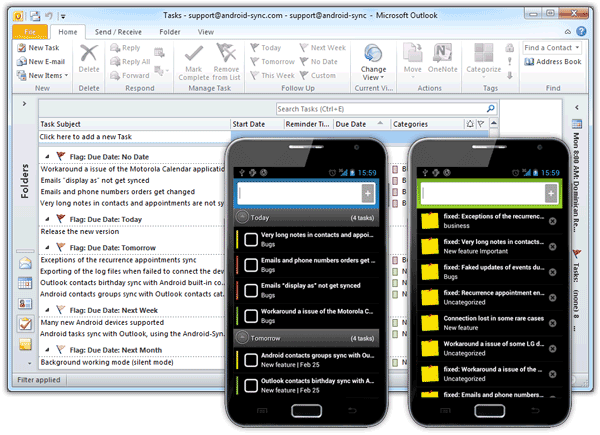Open the Folder ribbon tab

pyautogui.click(x=170, y=32)
